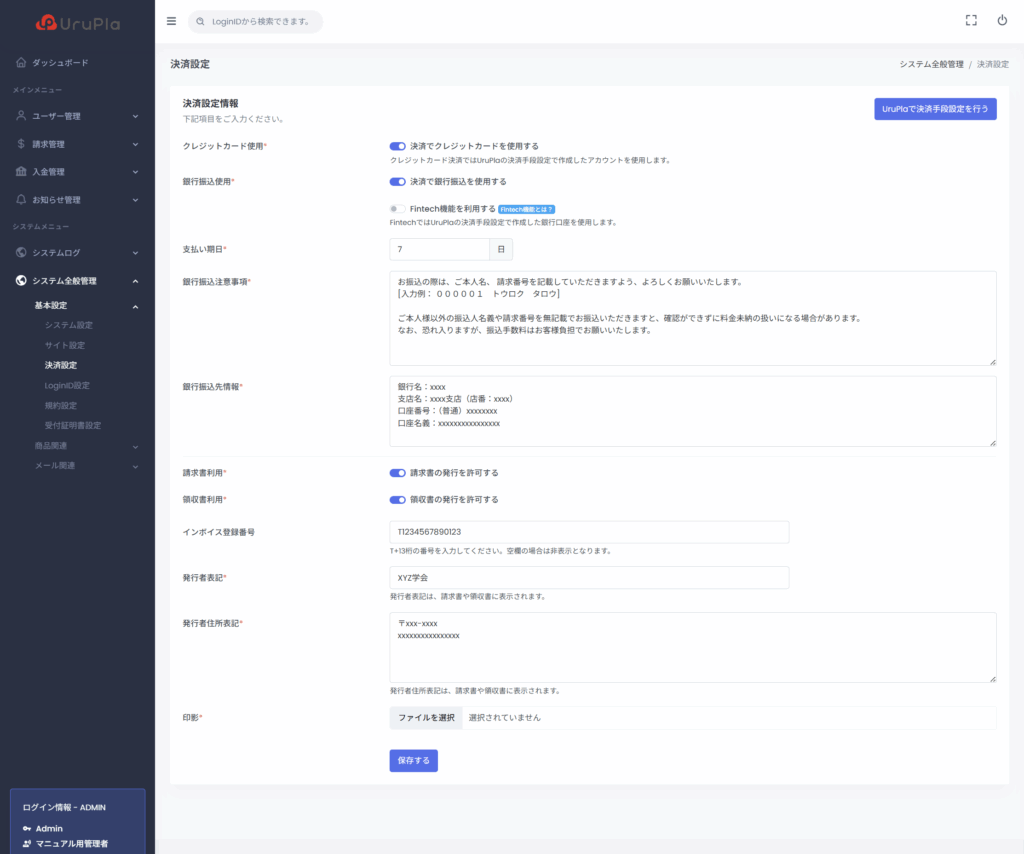Click the UruPla logo
Viewport: 1024px width, 854px height.
point(77,22)
